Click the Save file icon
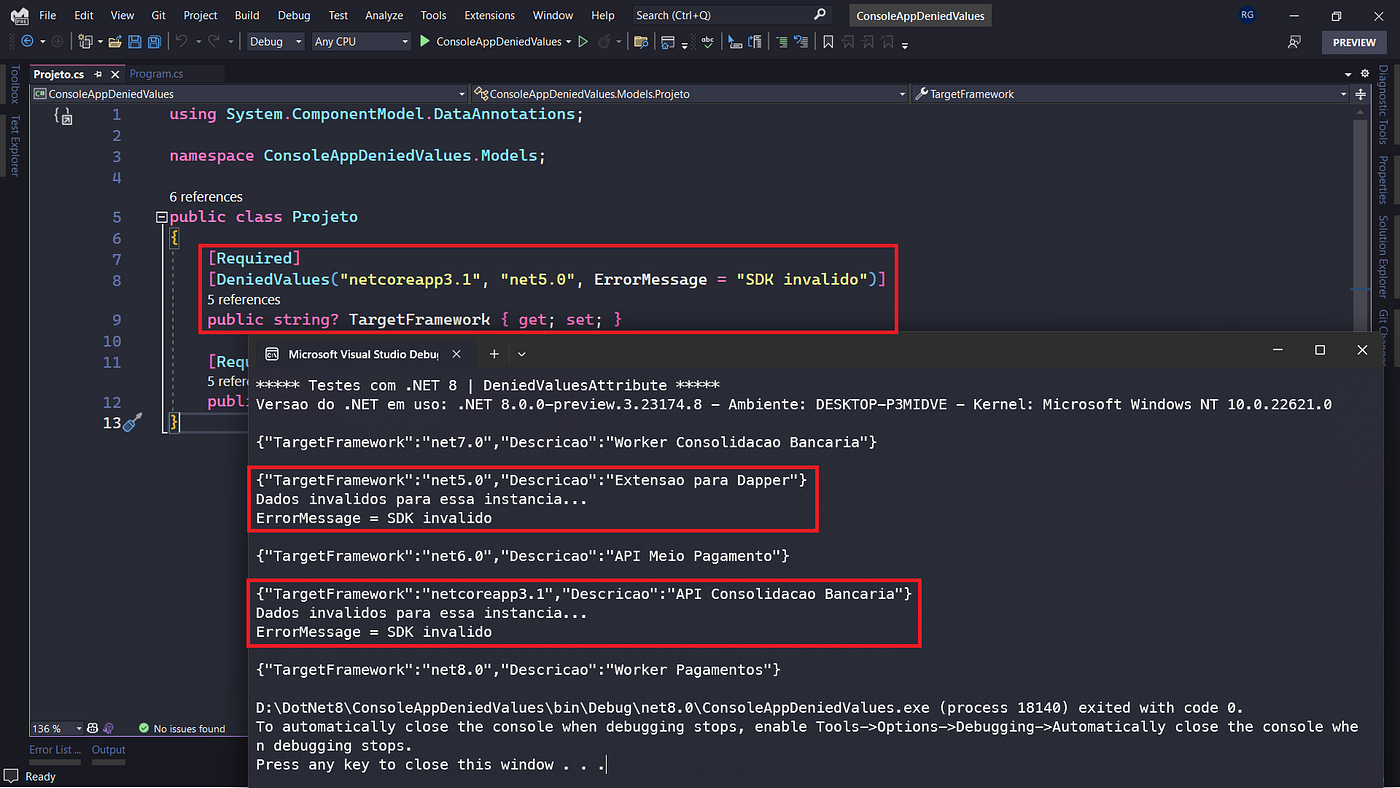Viewport: 1400px width, 788px height. (x=134, y=42)
